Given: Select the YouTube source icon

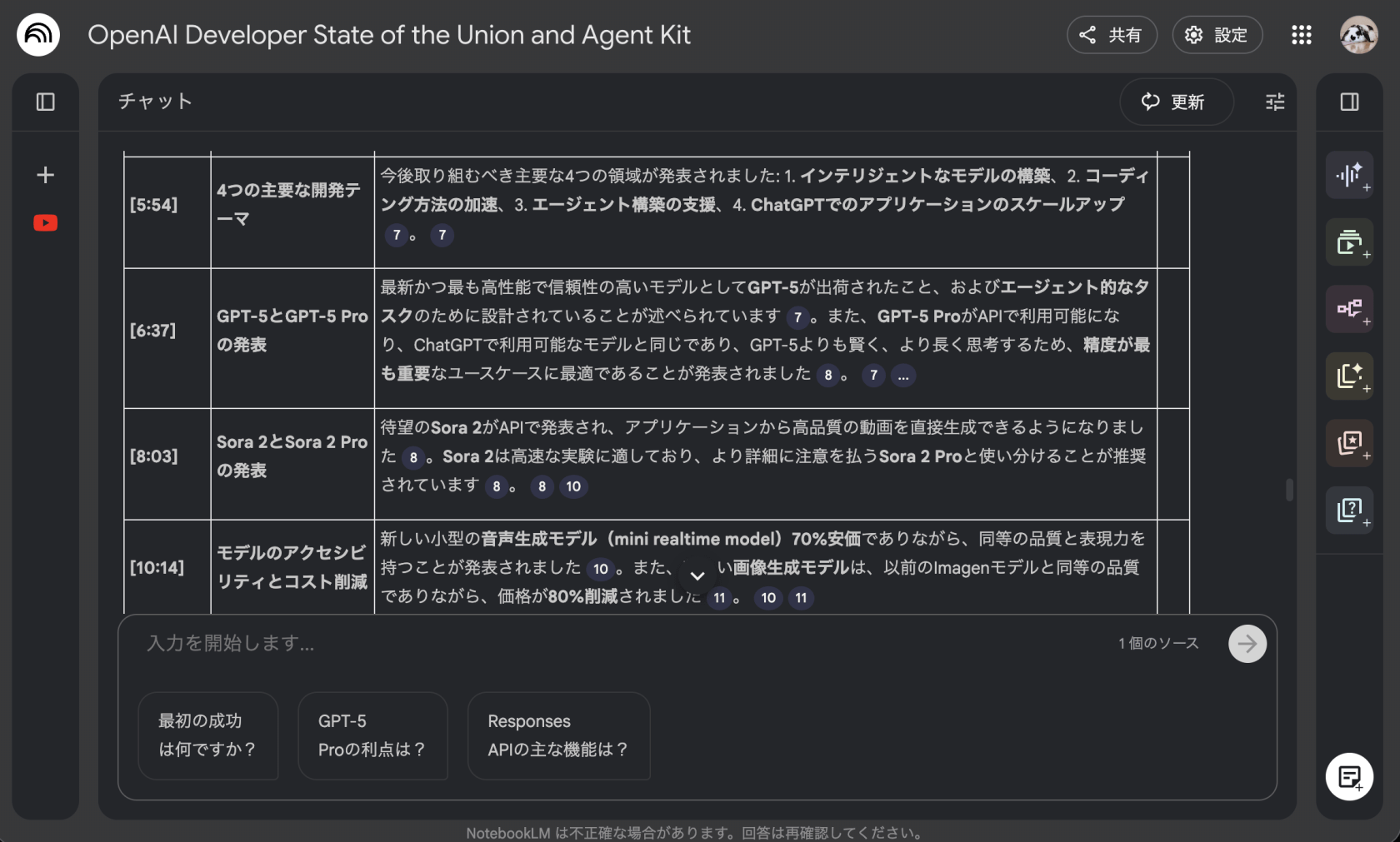Looking at the screenshot, I should [46, 223].
